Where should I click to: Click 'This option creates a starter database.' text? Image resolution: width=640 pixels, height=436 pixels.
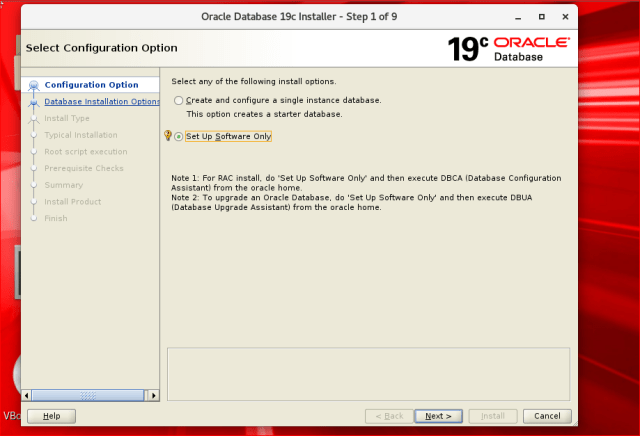tap(264, 114)
